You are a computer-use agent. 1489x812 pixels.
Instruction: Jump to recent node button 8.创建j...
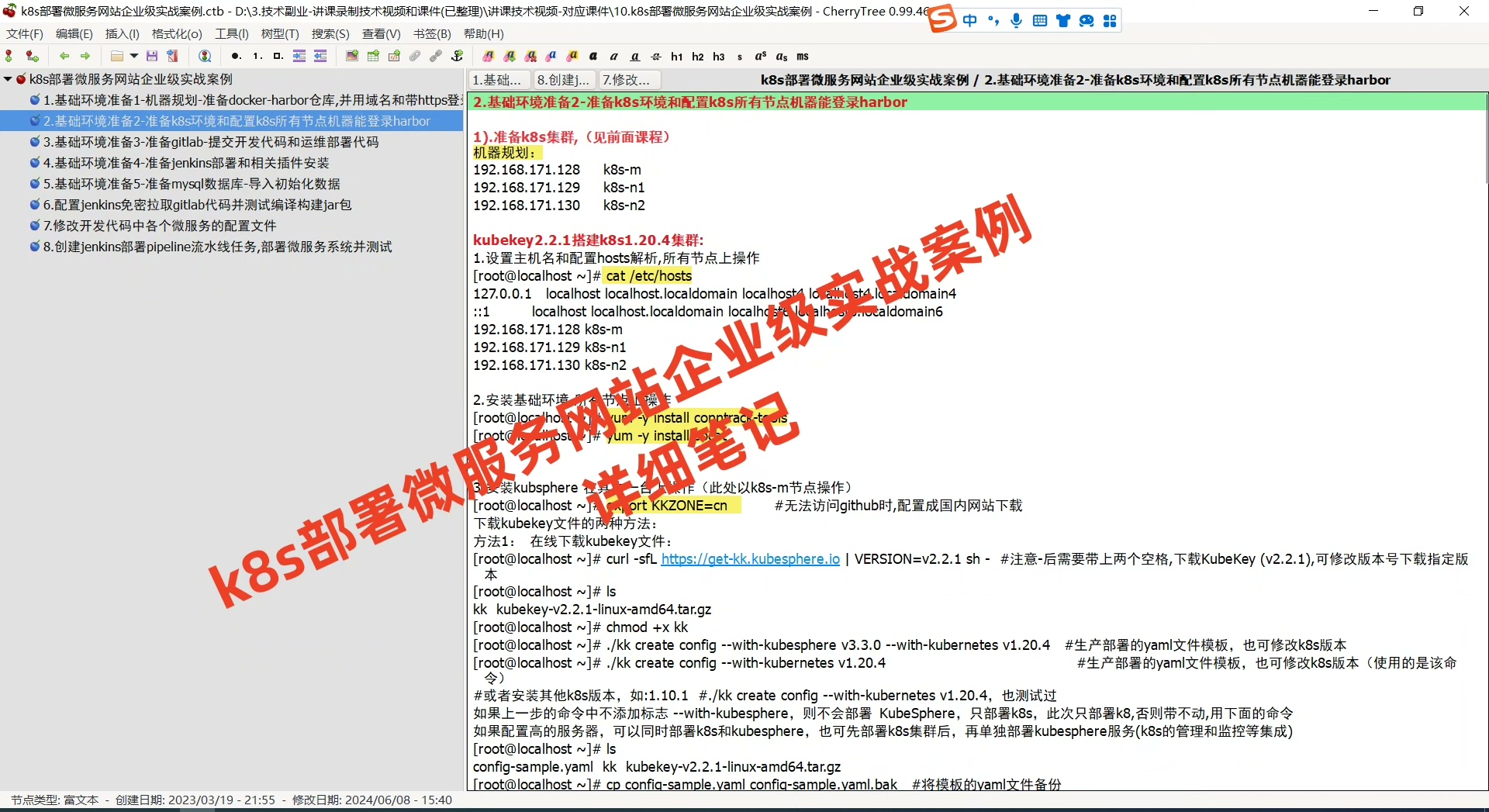tap(565, 80)
